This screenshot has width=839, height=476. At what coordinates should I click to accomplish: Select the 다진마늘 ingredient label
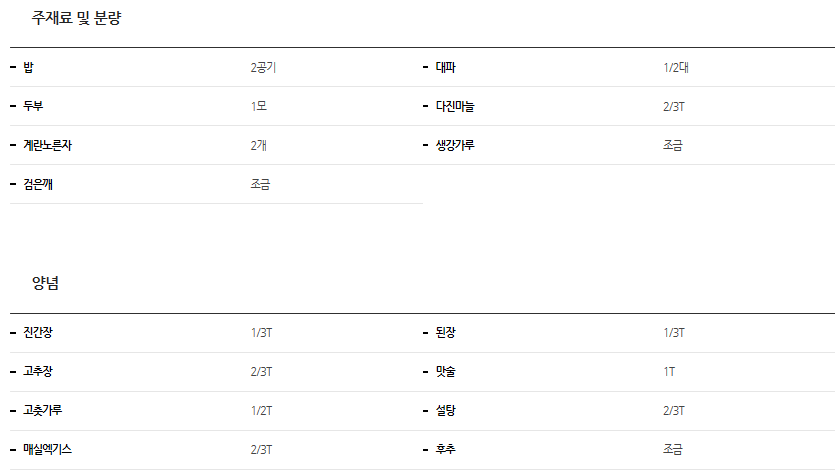455,107
